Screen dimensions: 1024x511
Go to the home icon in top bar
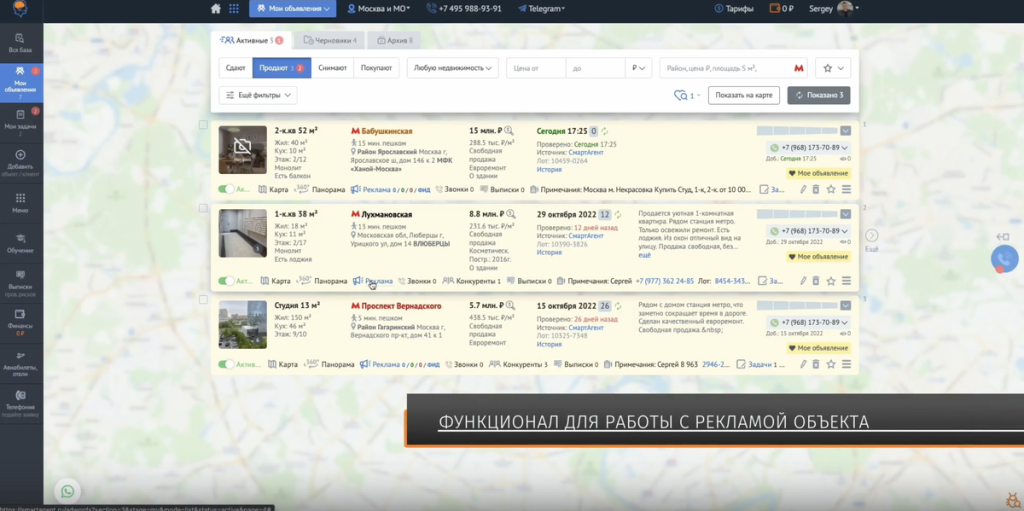216,8
